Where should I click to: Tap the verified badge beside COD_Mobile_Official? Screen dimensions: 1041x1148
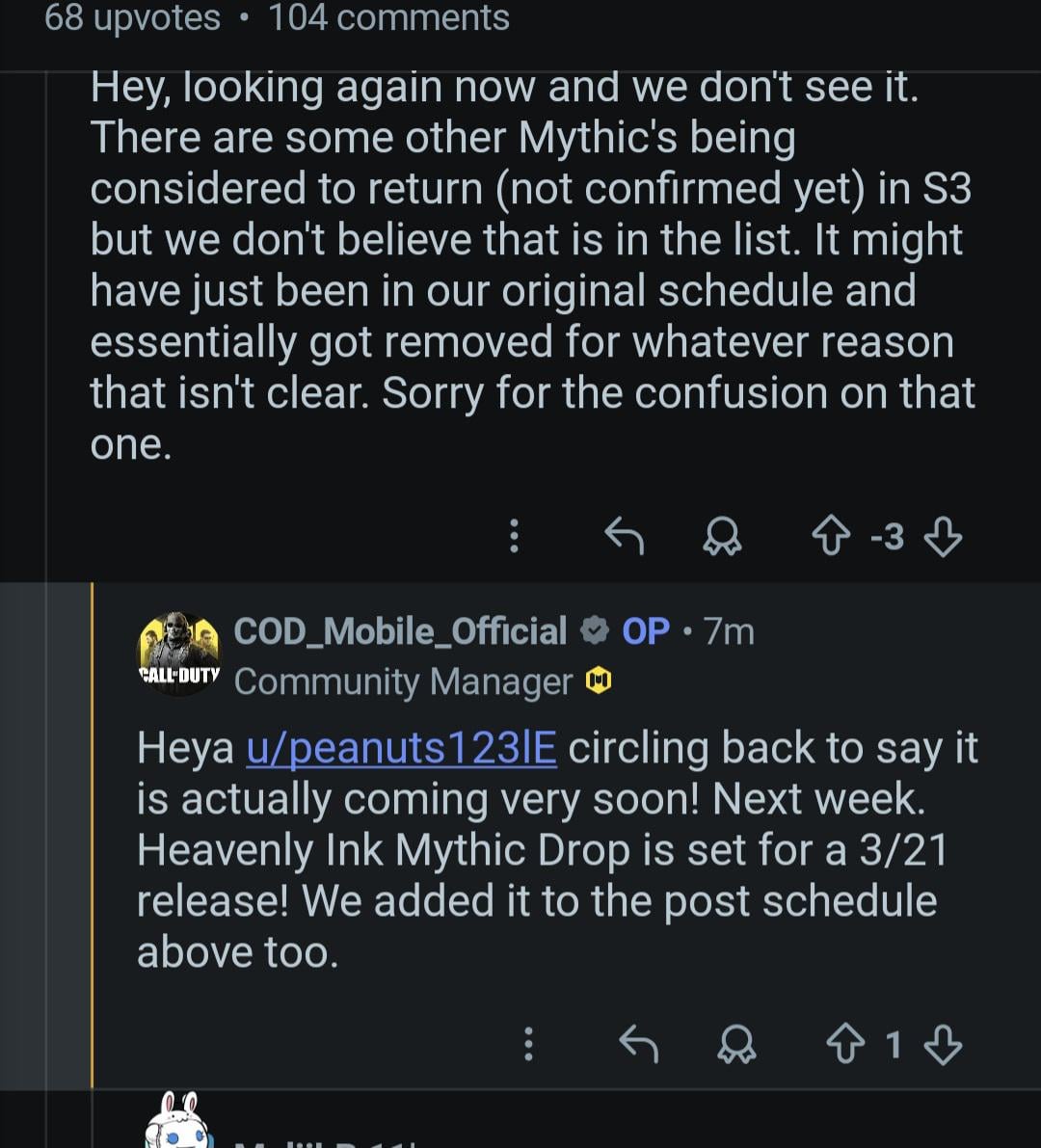[595, 631]
